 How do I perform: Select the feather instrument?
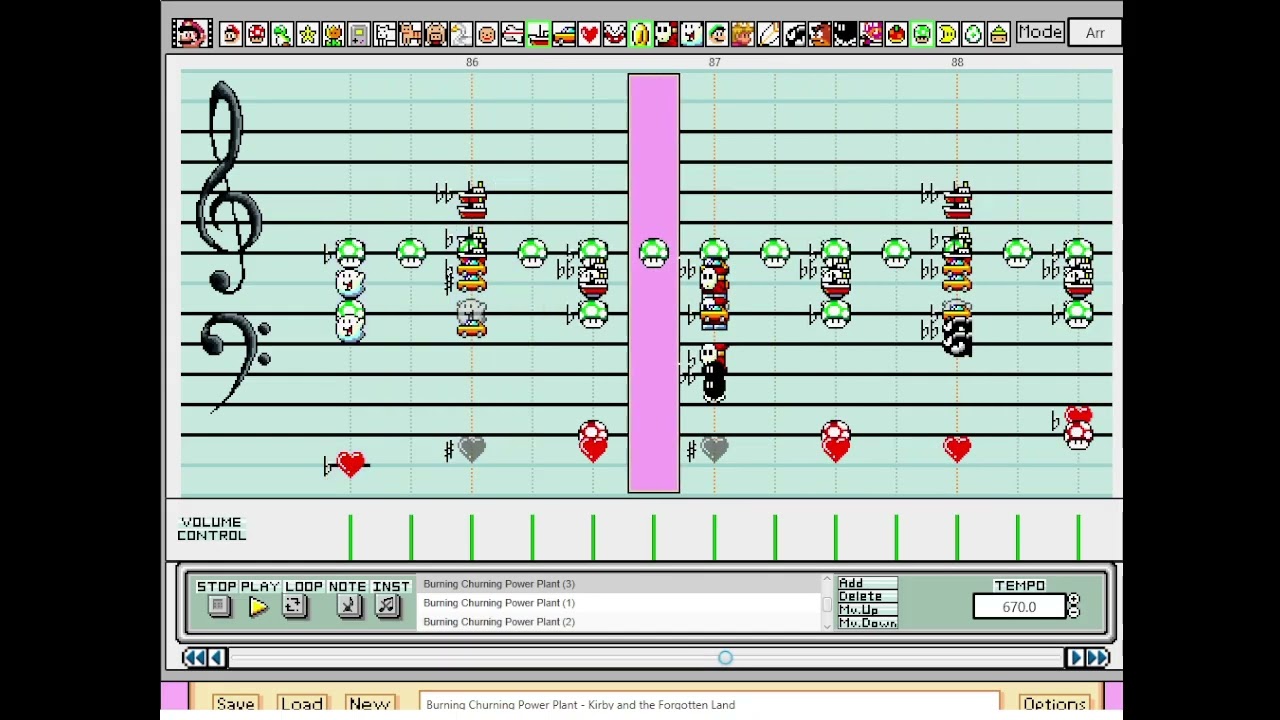pyautogui.click(x=768, y=34)
